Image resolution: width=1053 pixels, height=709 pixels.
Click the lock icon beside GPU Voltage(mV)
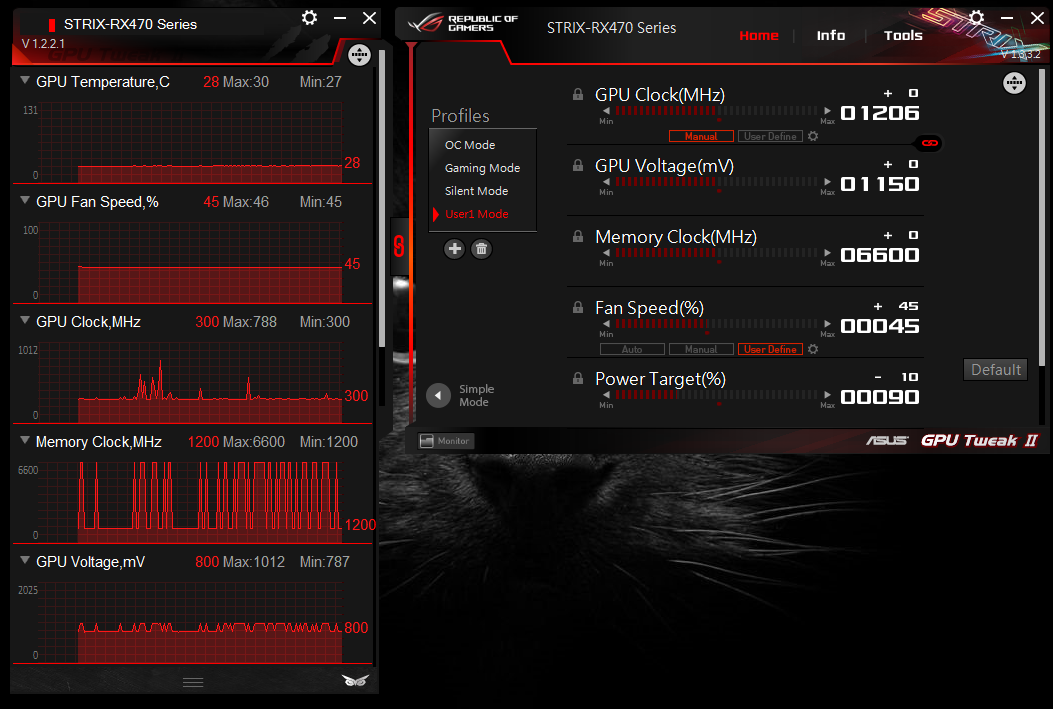[578, 165]
